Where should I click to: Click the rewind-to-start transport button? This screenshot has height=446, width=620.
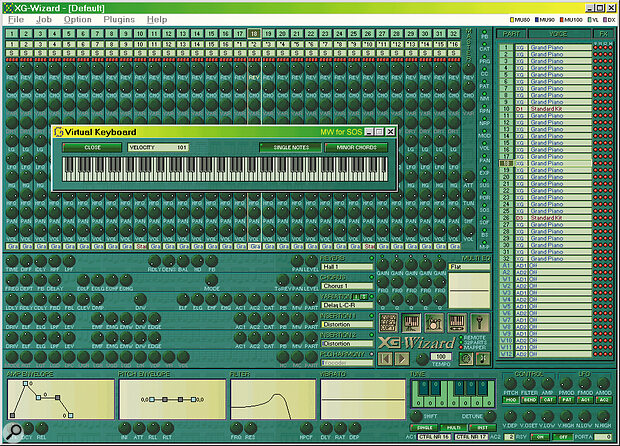point(386,359)
